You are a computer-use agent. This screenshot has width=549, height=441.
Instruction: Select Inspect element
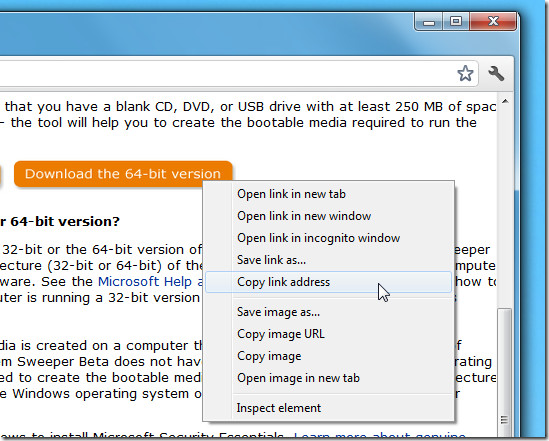point(328,408)
